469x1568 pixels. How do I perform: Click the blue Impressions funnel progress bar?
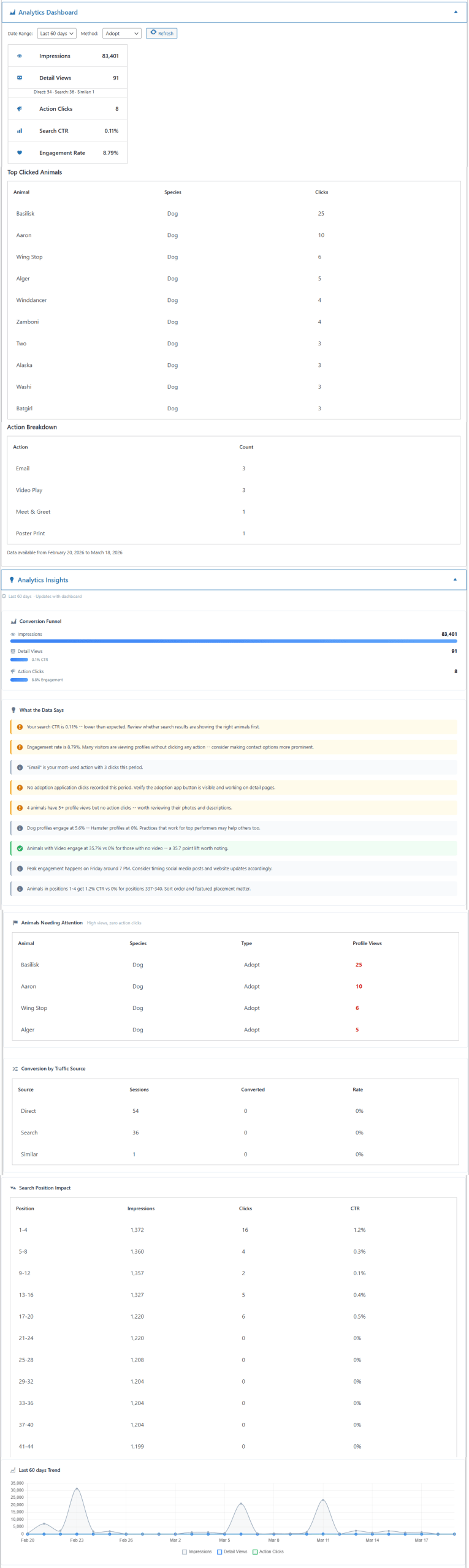coord(233,641)
